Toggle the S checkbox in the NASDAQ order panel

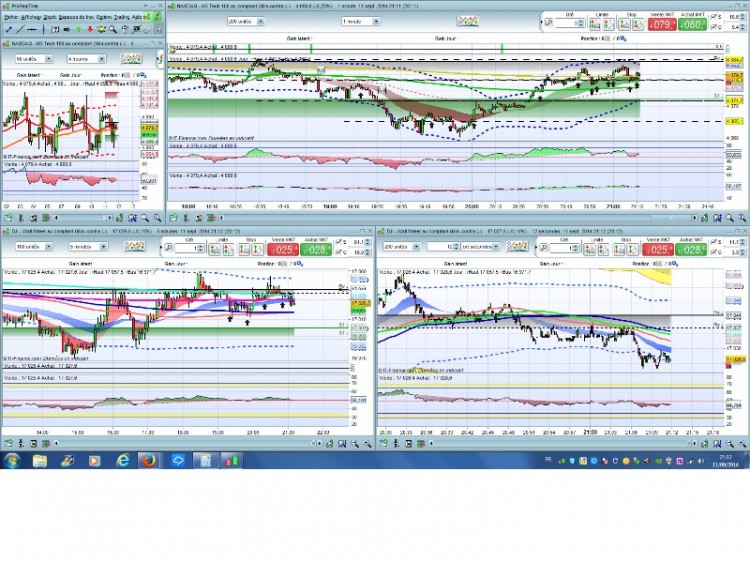(x=714, y=17)
